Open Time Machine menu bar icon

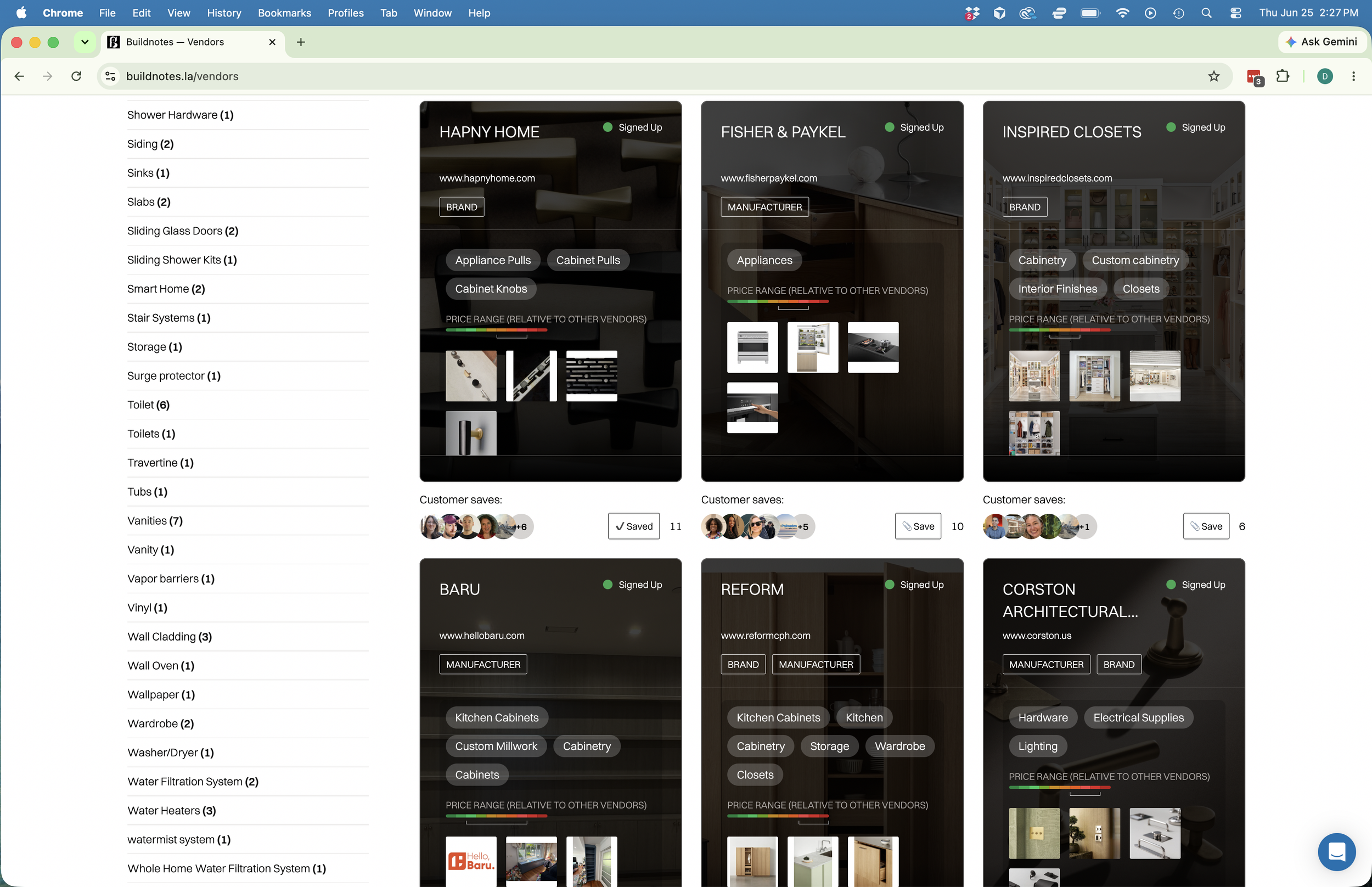pos(1179,13)
